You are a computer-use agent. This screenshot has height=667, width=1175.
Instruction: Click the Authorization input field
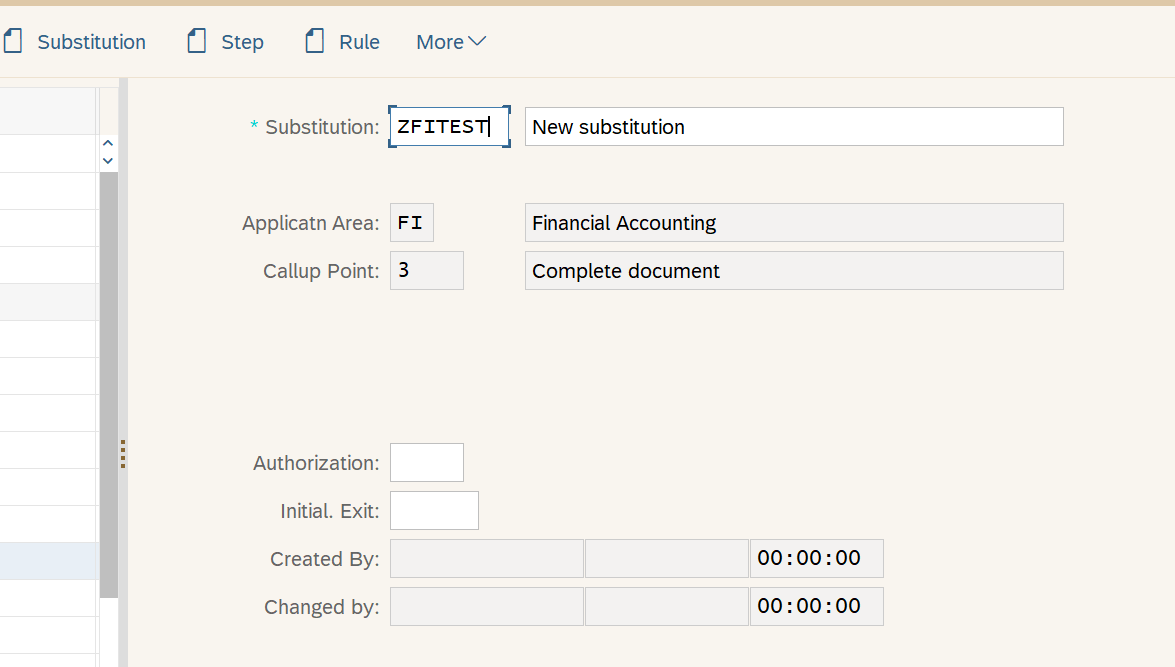[x=427, y=462]
